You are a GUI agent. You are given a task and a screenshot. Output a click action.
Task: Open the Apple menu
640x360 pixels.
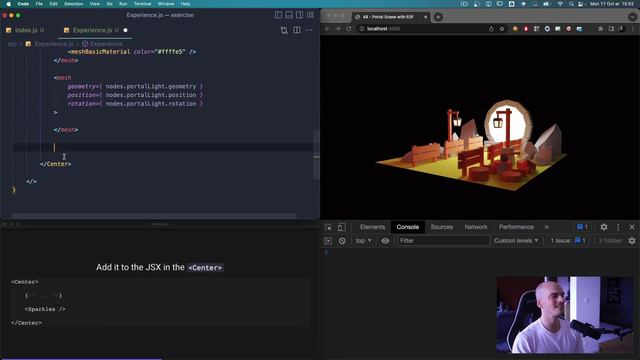[9, 4]
